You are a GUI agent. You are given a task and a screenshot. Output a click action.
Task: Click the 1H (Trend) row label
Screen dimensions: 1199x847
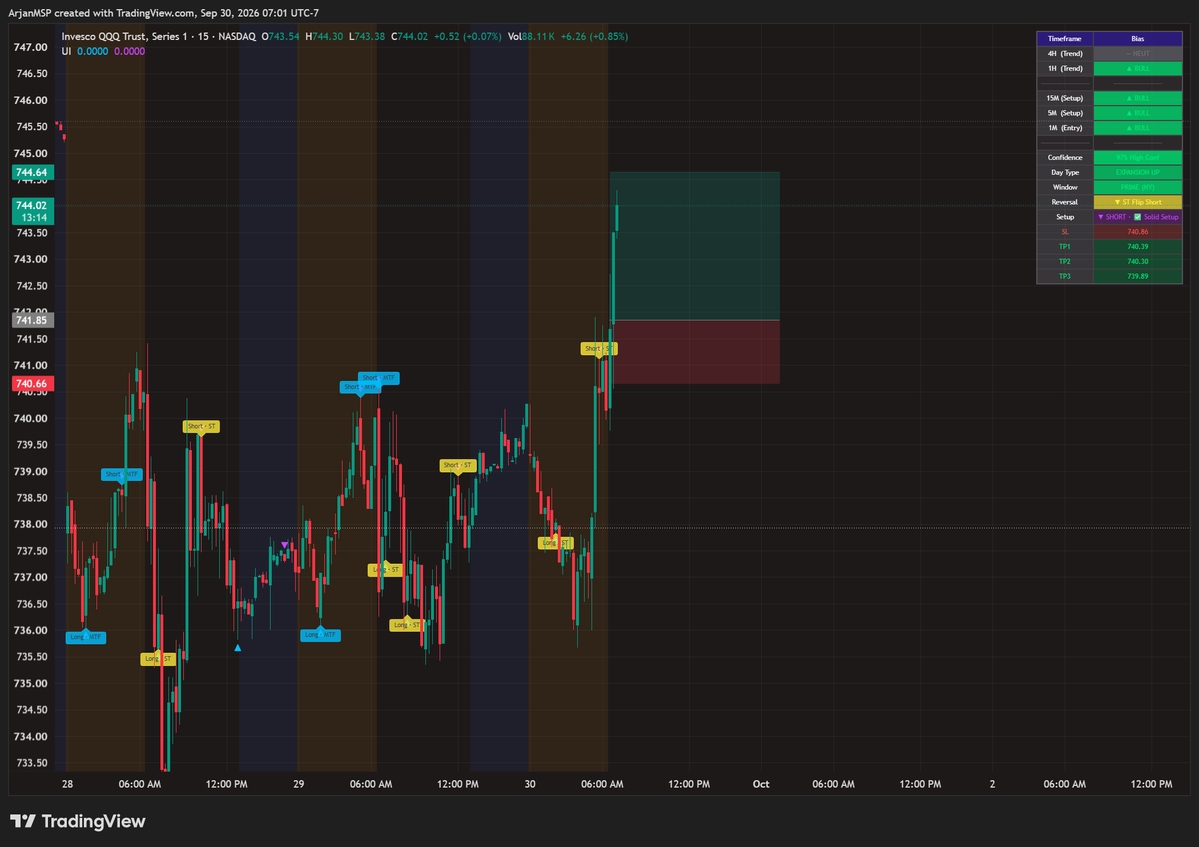pyautogui.click(x=1064, y=69)
